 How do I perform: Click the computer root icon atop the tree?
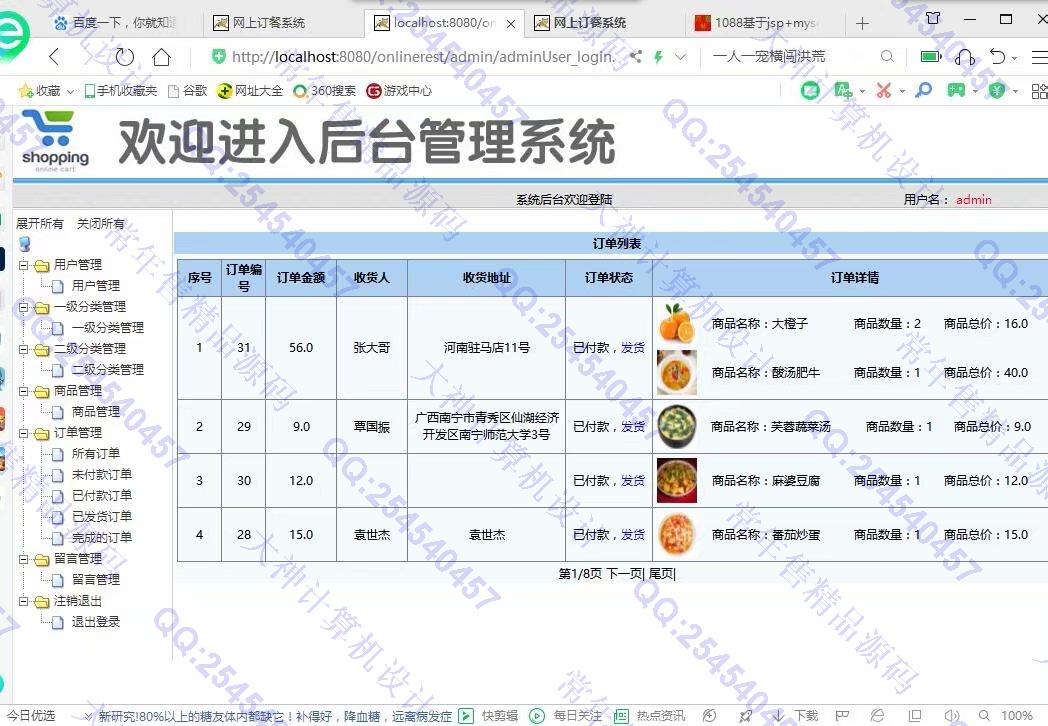click(25, 243)
